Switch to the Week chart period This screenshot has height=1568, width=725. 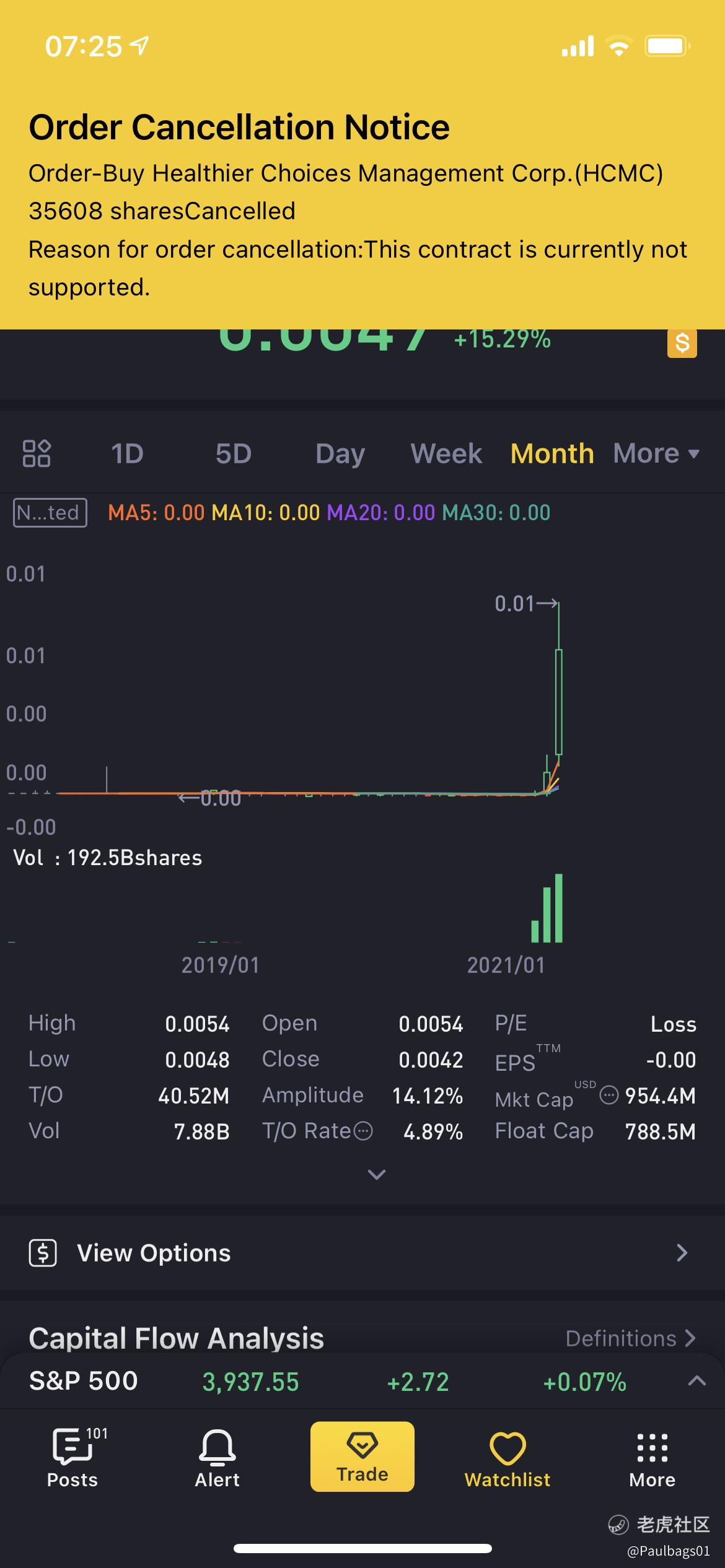click(x=446, y=453)
